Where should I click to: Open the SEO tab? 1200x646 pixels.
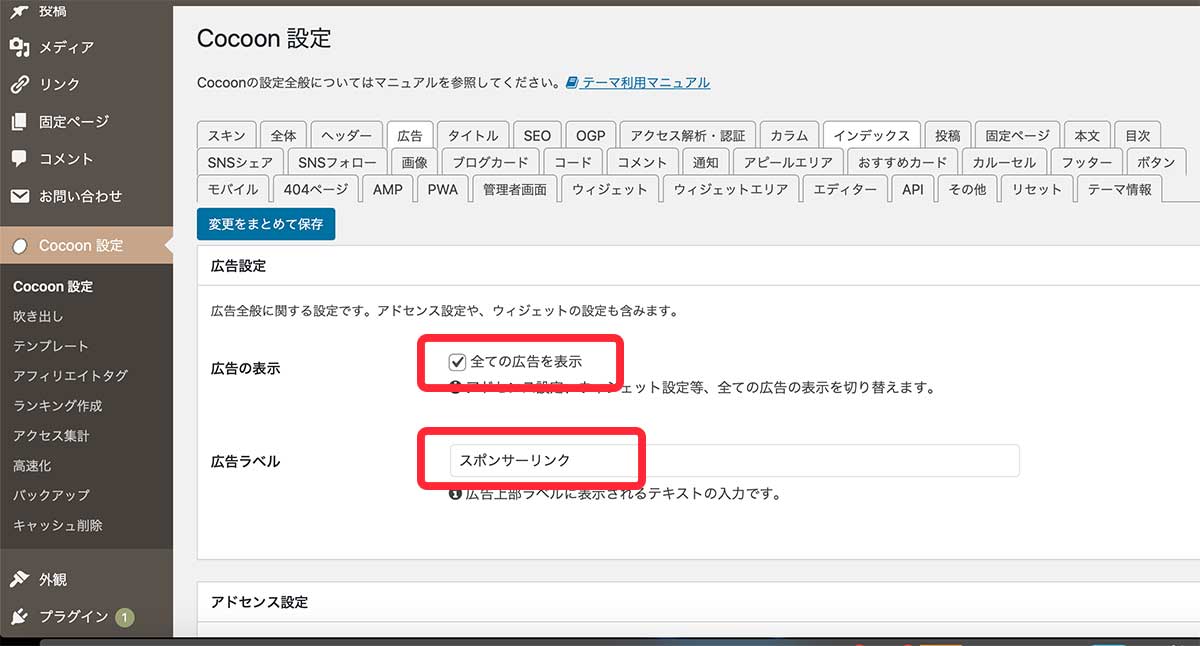[537, 135]
